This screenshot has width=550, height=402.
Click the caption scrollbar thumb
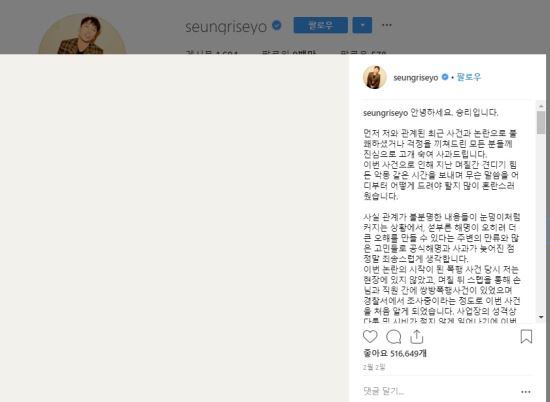click(541, 123)
